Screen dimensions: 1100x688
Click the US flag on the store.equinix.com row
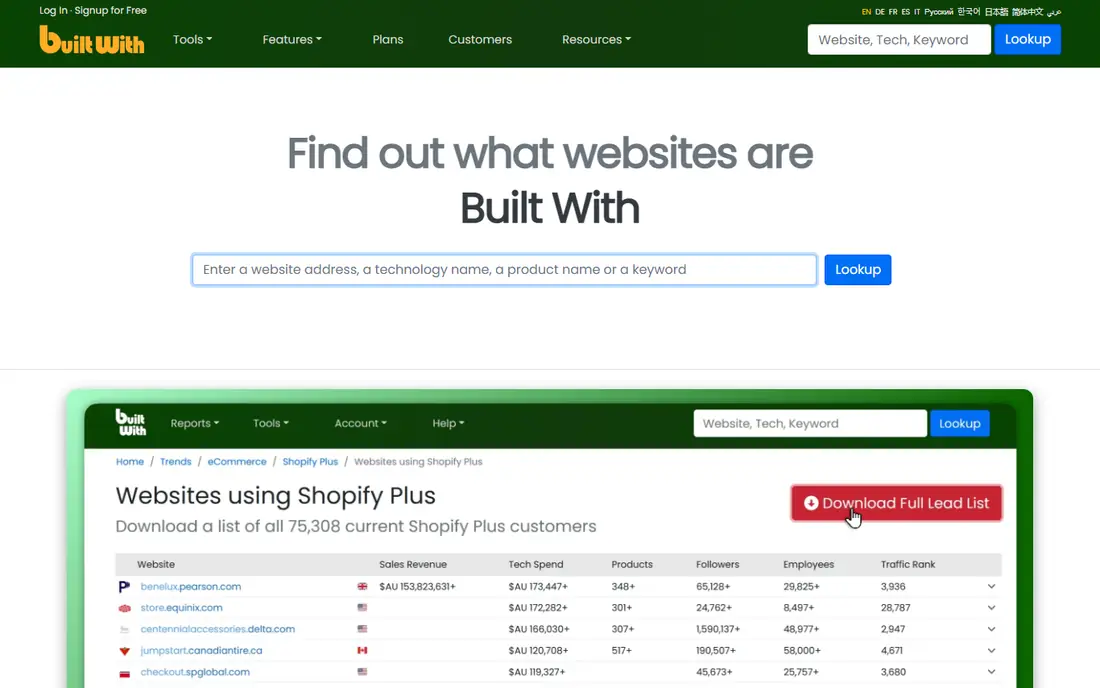click(362, 607)
